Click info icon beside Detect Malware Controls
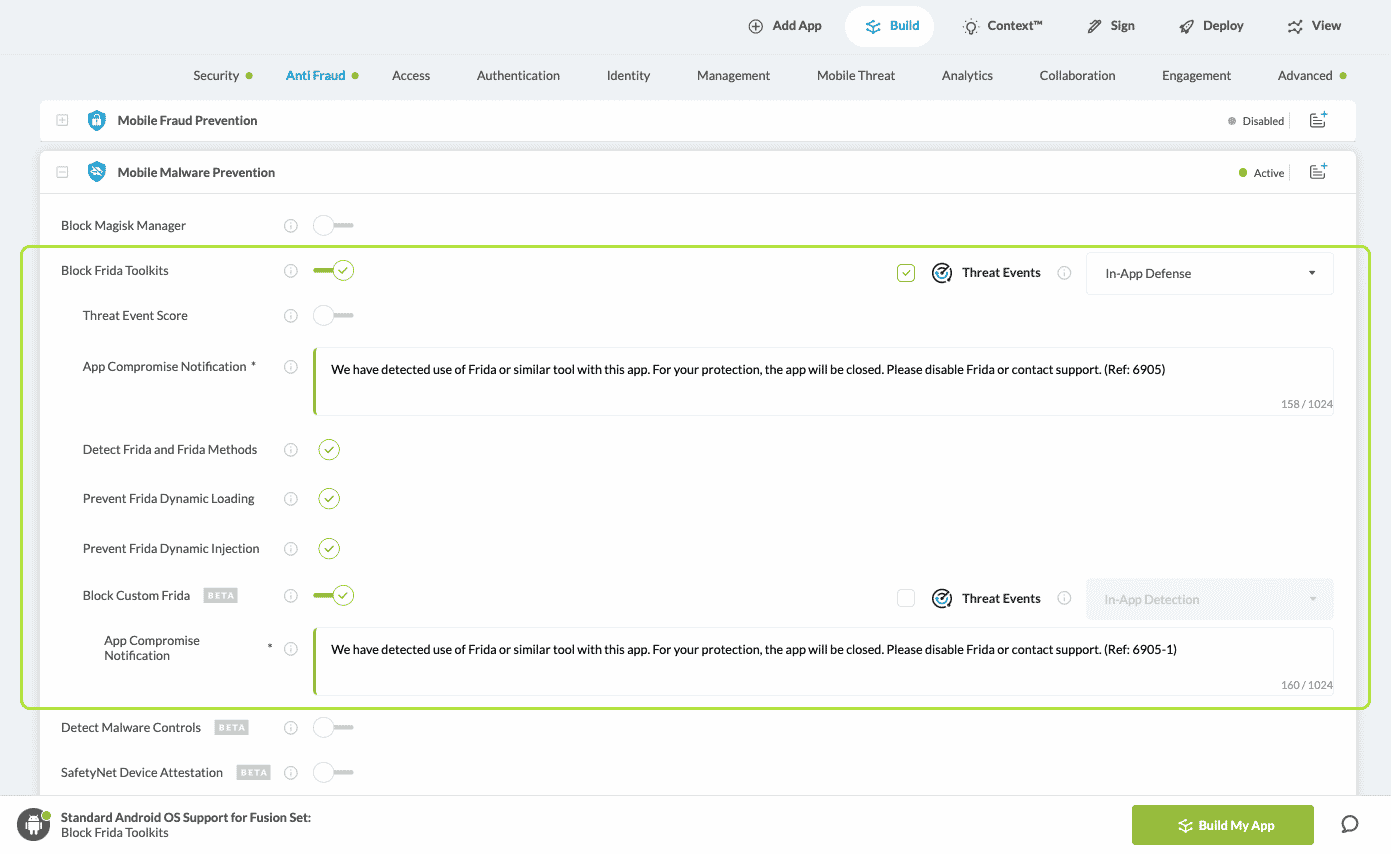 point(291,728)
